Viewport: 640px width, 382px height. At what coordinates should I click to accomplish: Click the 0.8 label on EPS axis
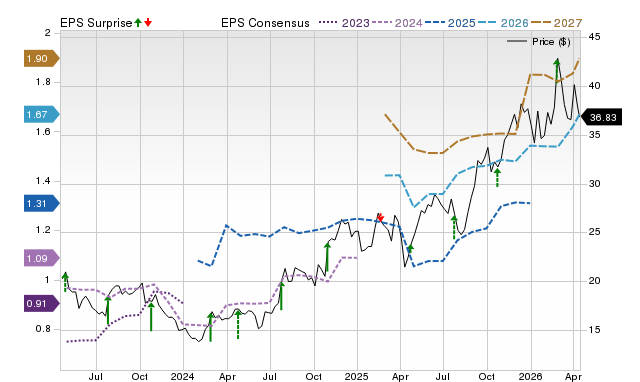[43, 329]
